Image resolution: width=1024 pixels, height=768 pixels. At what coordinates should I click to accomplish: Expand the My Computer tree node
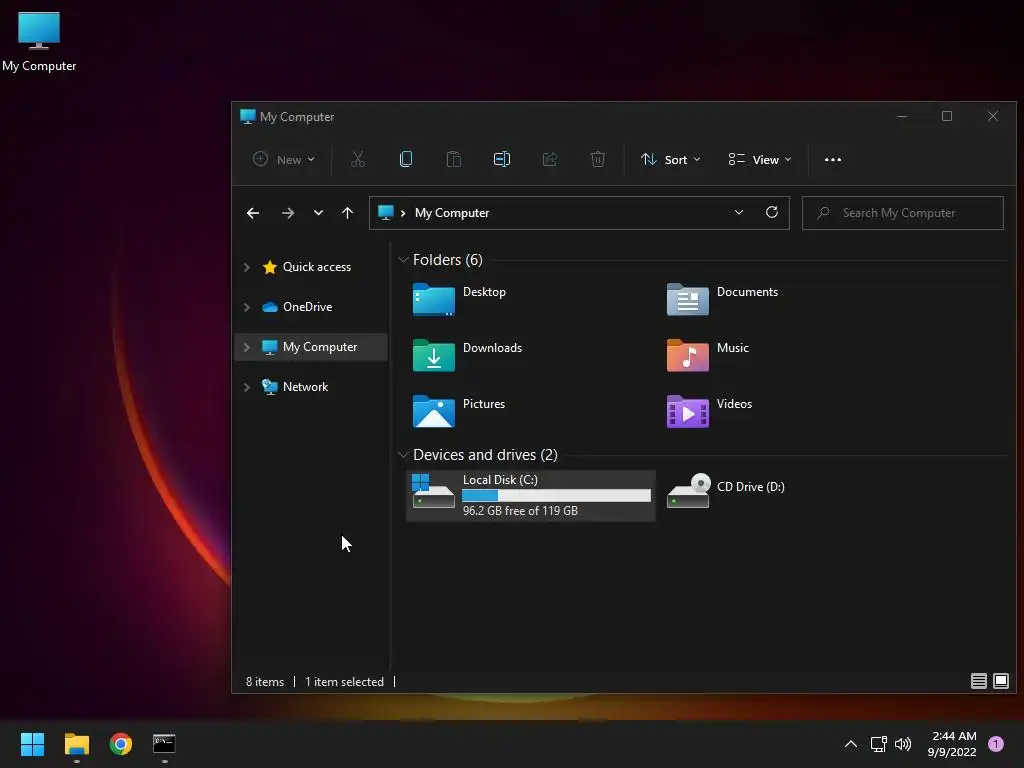[247, 347]
